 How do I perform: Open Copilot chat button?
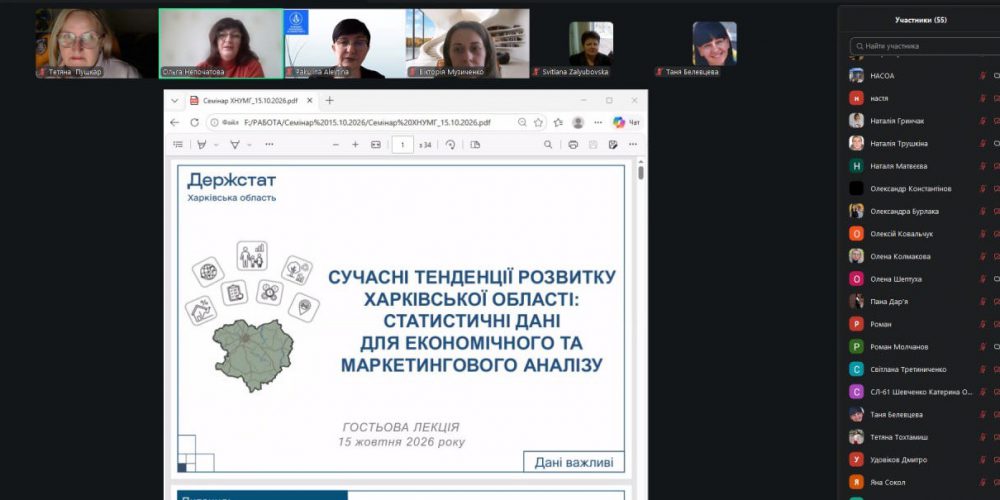tap(626, 122)
